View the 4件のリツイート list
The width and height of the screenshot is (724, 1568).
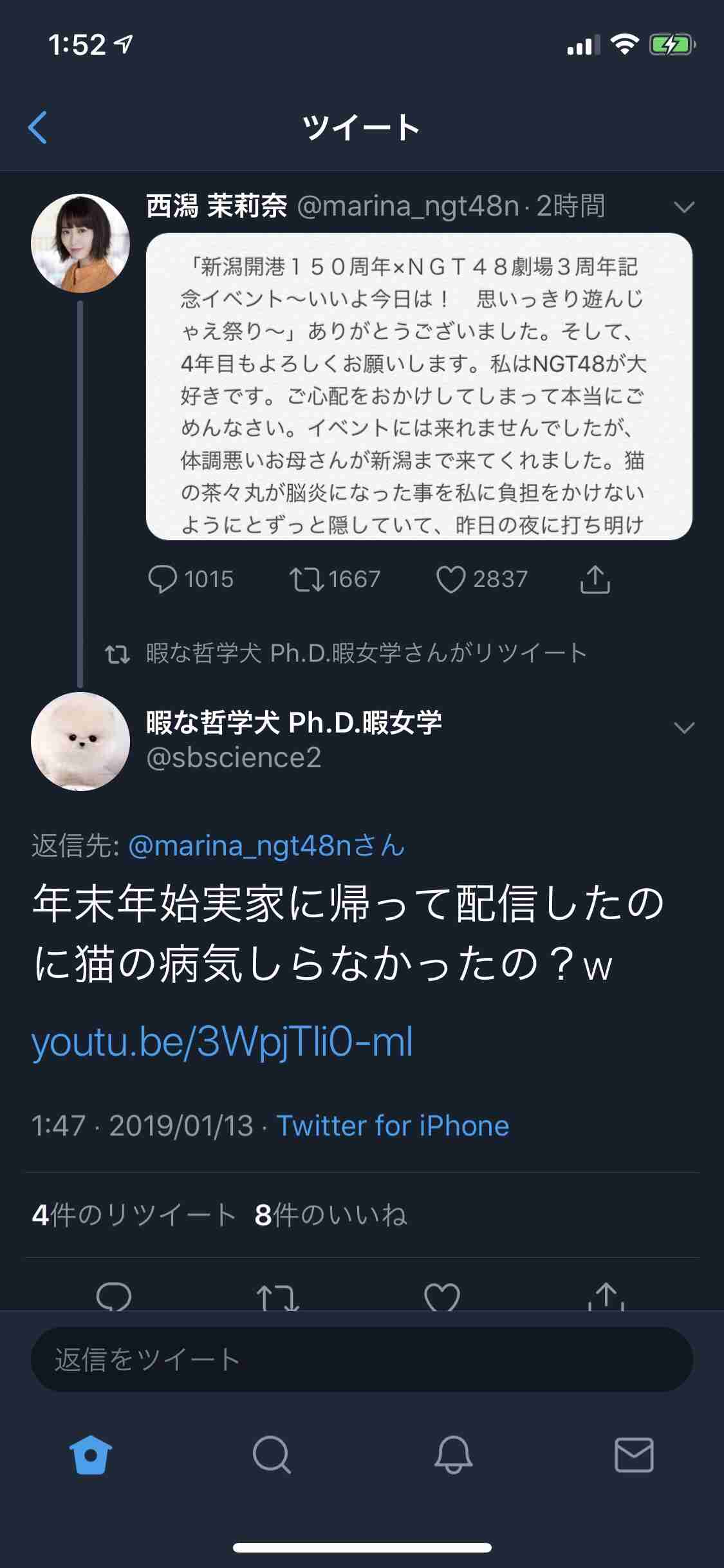tap(133, 1215)
